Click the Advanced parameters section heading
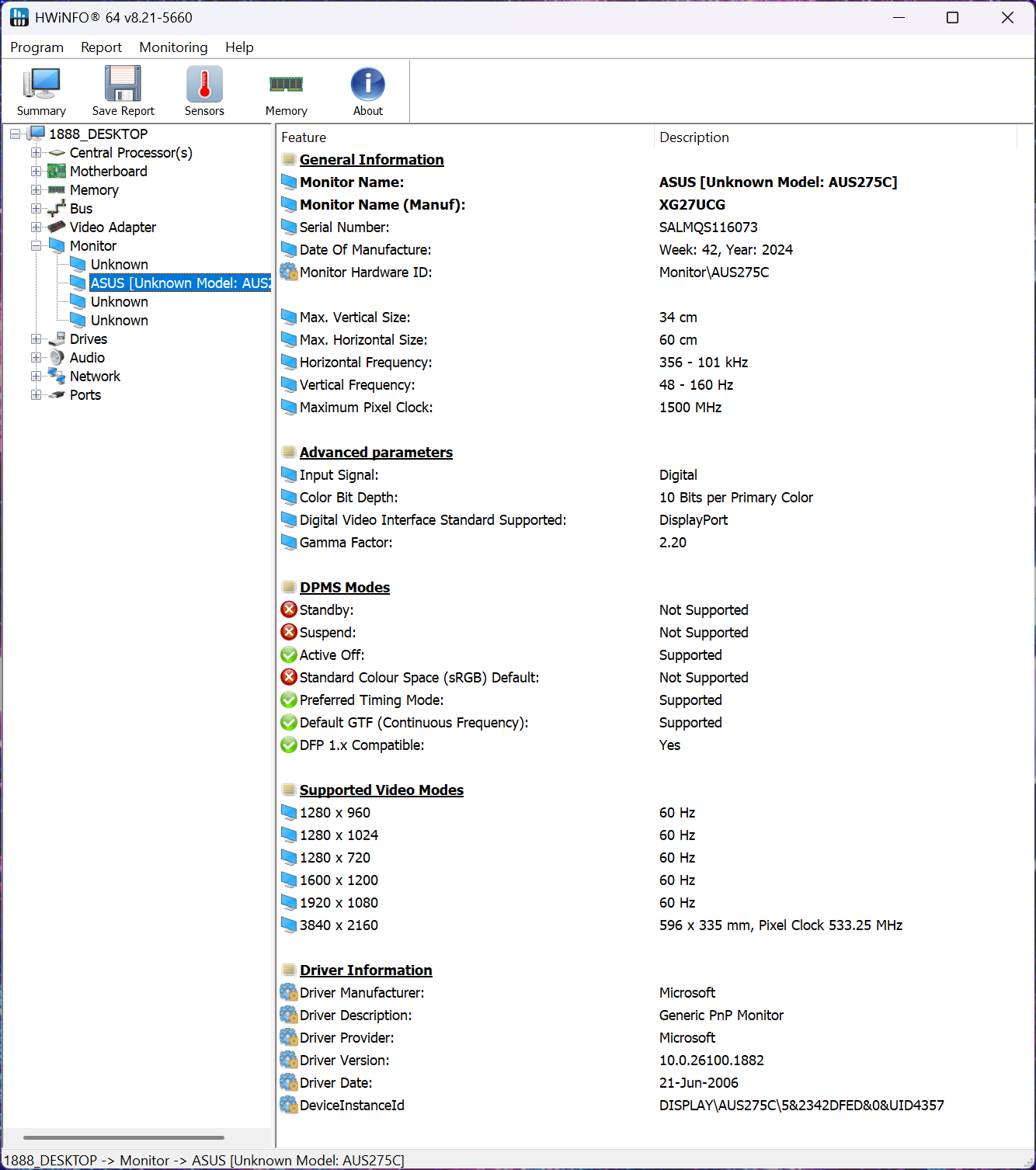 [x=376, y=452]
